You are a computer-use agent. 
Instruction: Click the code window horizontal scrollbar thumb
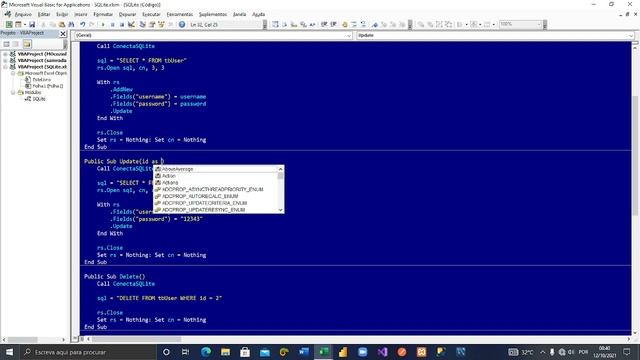(136, 339)
